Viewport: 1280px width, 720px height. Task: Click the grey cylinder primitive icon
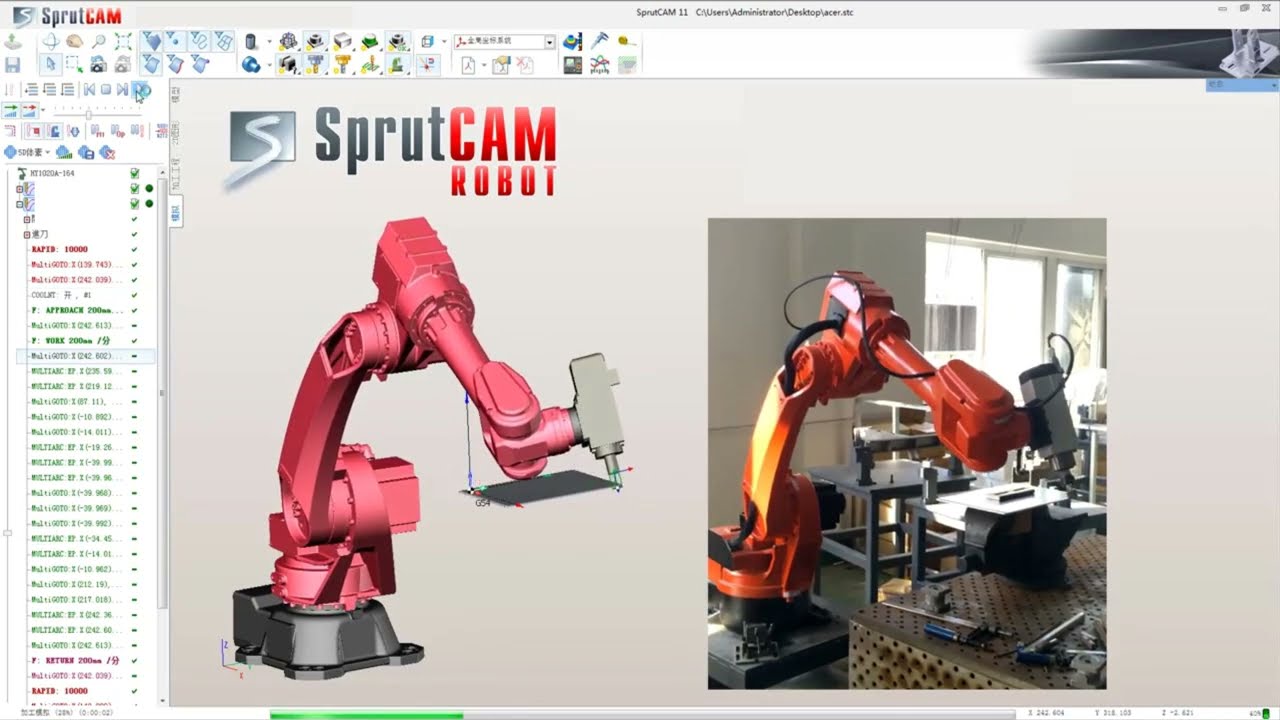pyautogui.click(x=251, y=41)
